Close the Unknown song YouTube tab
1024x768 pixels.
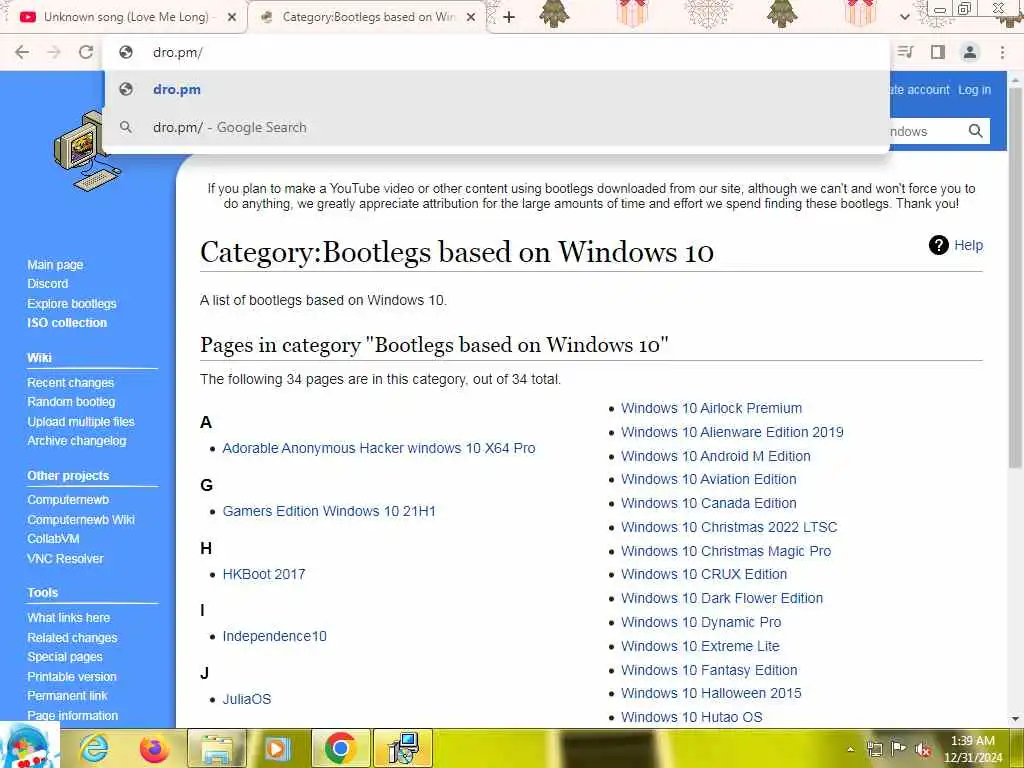pos(232,18)
